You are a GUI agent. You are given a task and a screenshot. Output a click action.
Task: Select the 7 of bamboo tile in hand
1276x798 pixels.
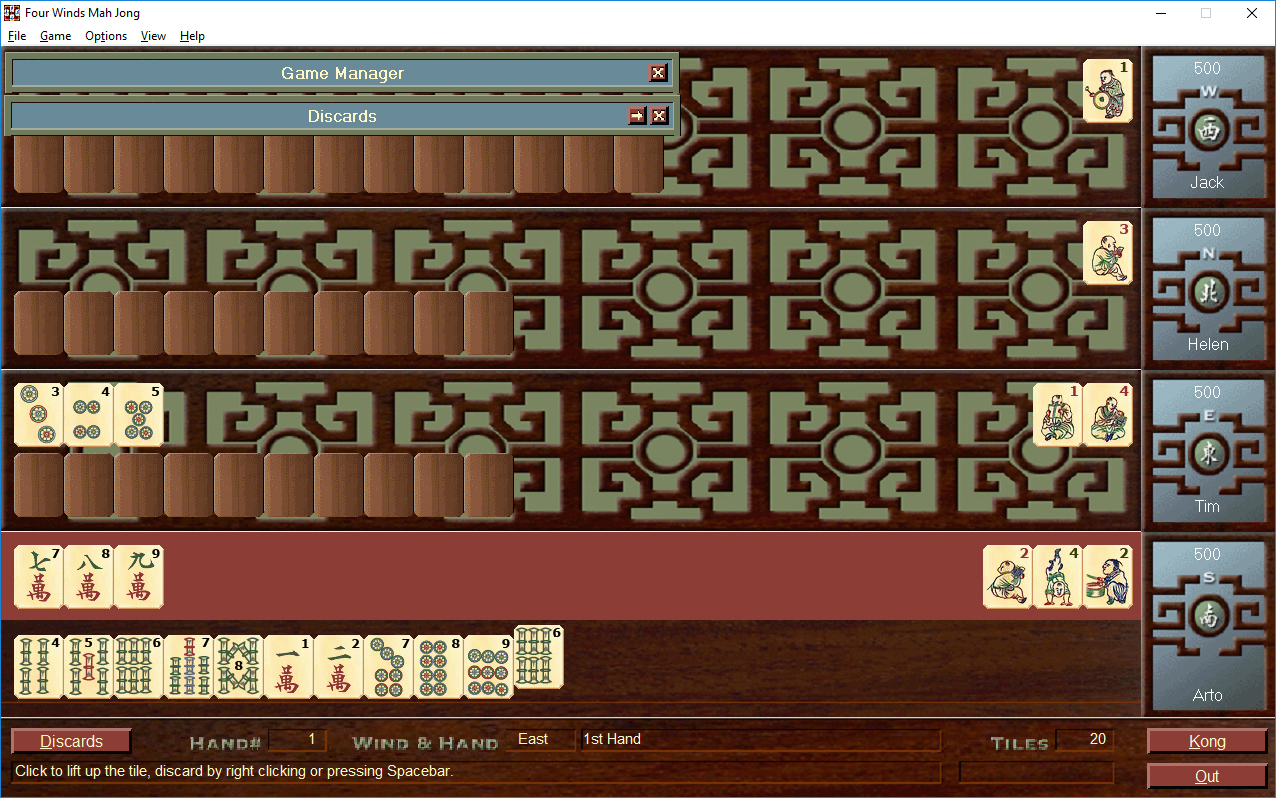click(189, 667)
